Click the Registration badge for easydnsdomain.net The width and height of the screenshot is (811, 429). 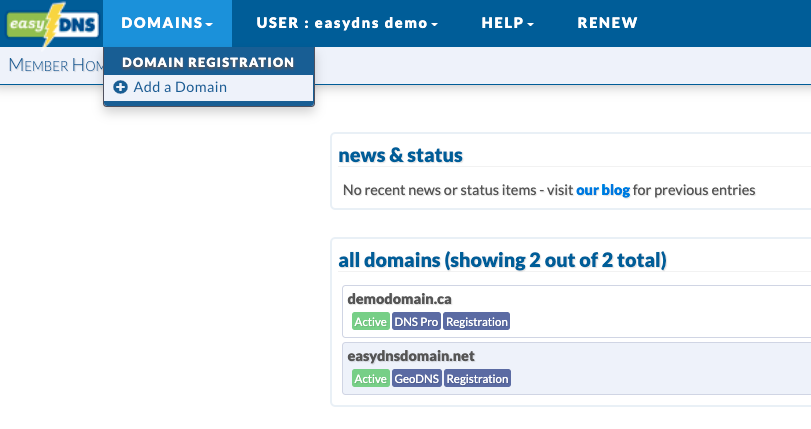(477, 378)
